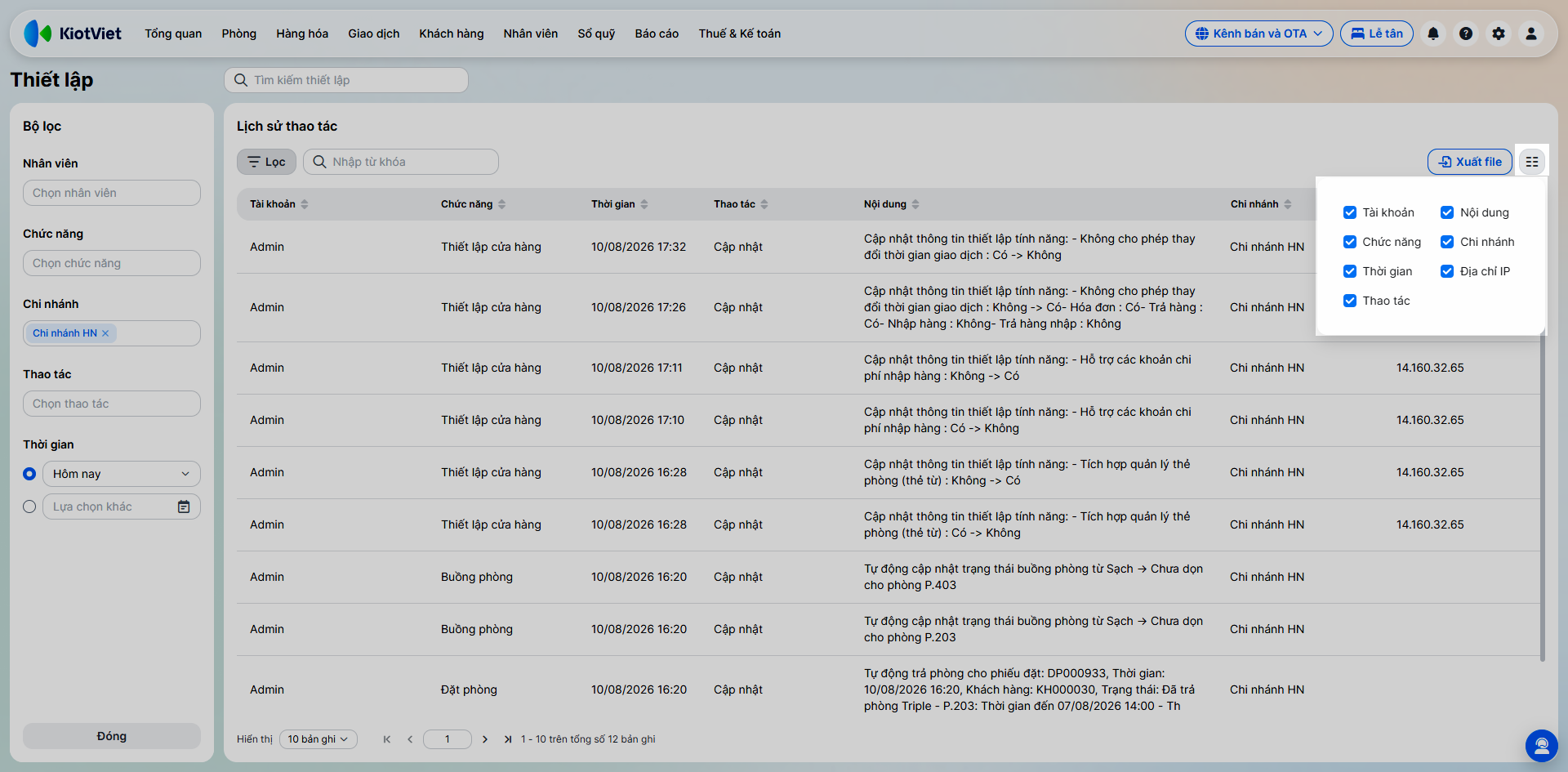Uncheck the Tài khoản column checkbox
Viewport: 1568px width, 772px height.
click(x=1350, y=212)
